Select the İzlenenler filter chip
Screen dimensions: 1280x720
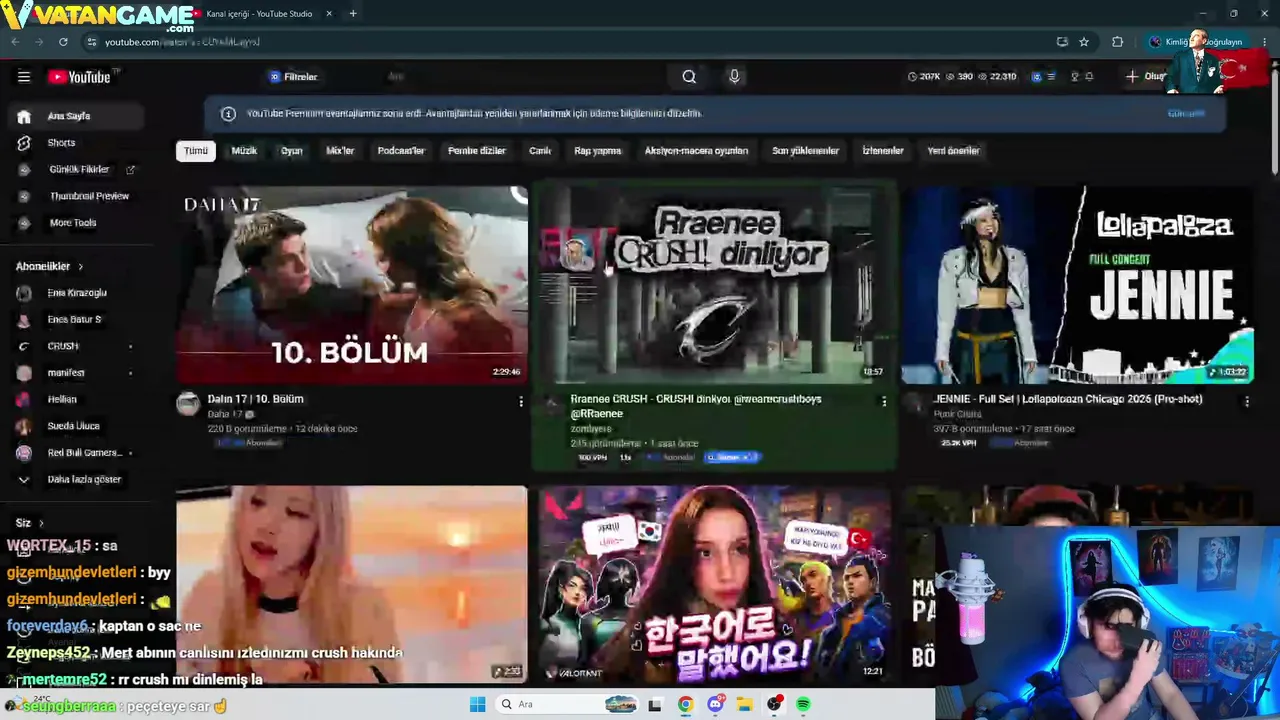pyautogui.click(x=883, y=151)
